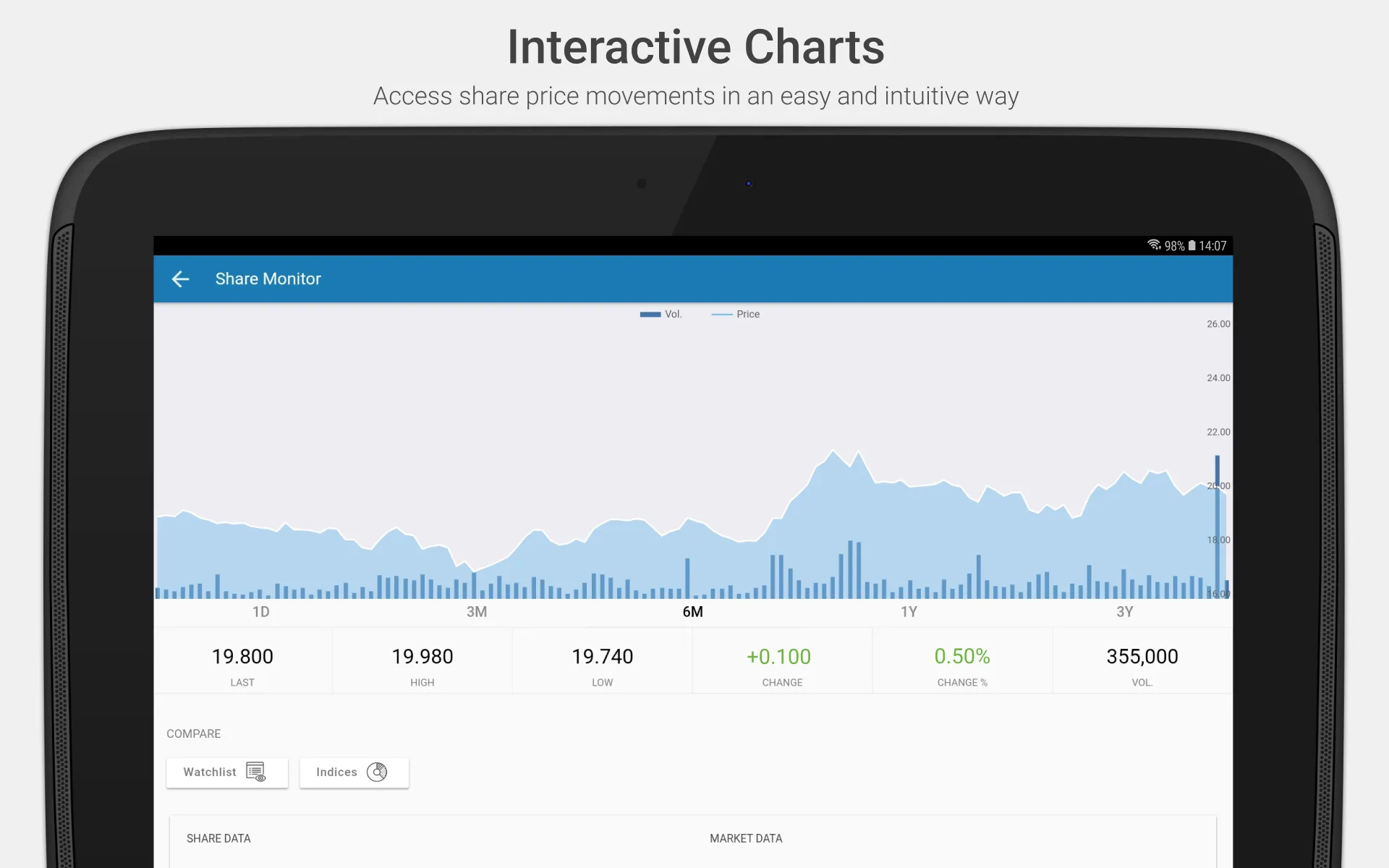Click the Indices pie chart icon
1389x868 pixels.
pos(377,772)
